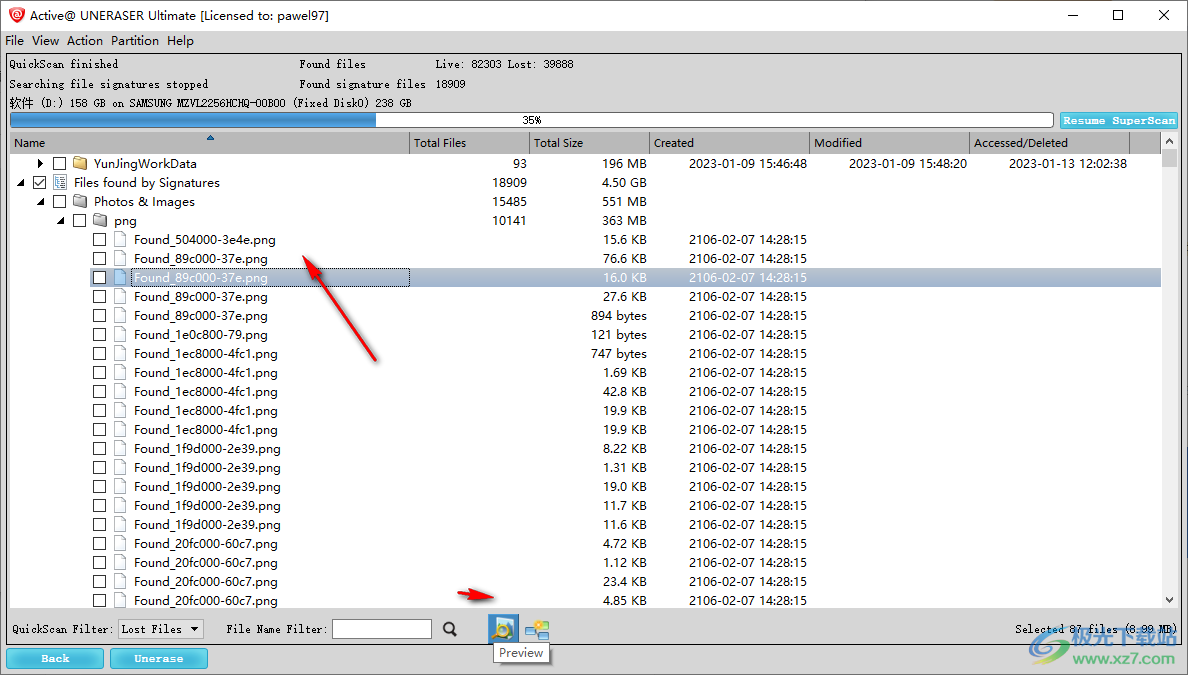Click the 35% scan progress bar

[531, 120]
